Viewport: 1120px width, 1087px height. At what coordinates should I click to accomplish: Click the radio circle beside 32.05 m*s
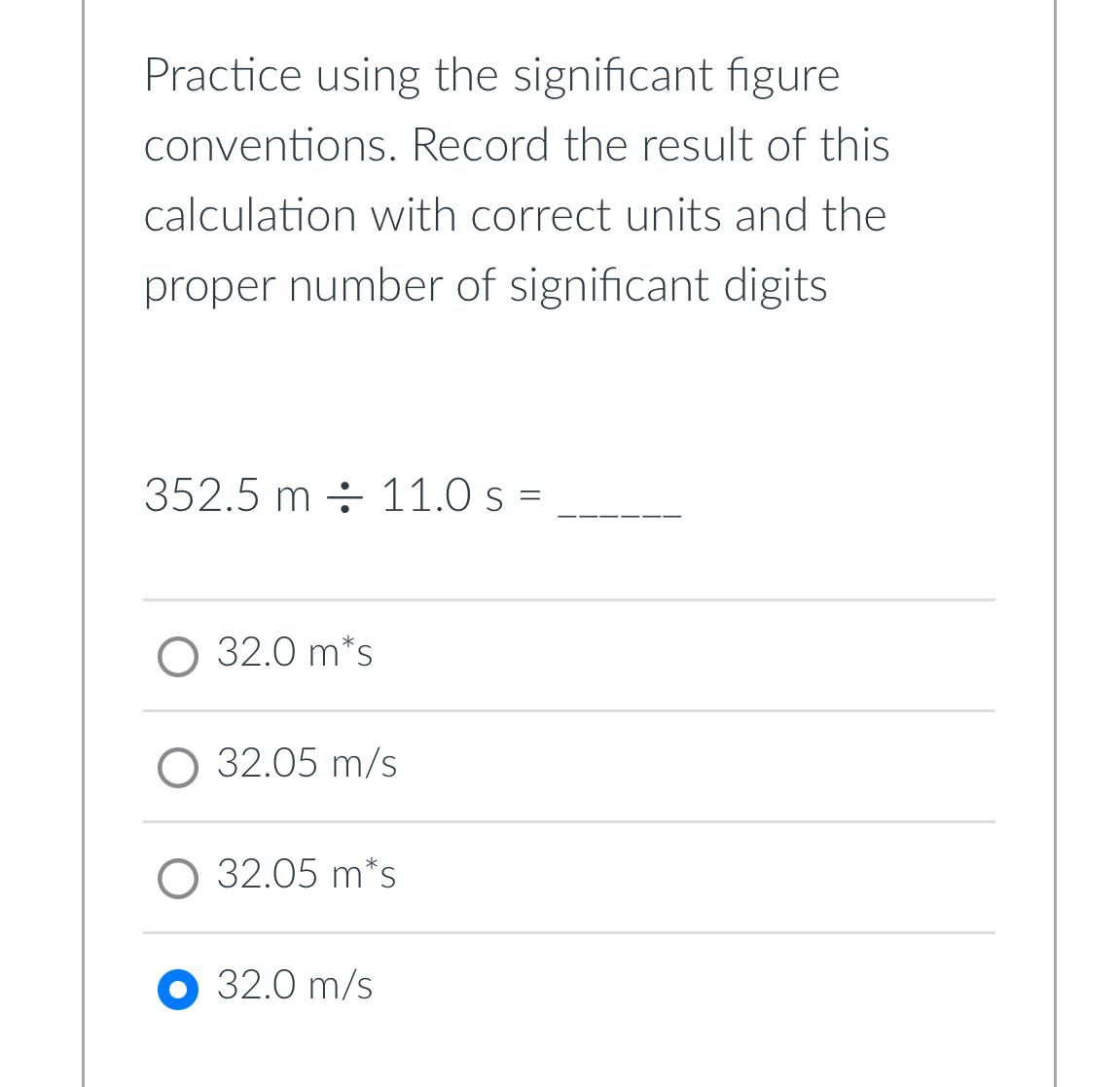pyautogui.click(x=178, y=879)
